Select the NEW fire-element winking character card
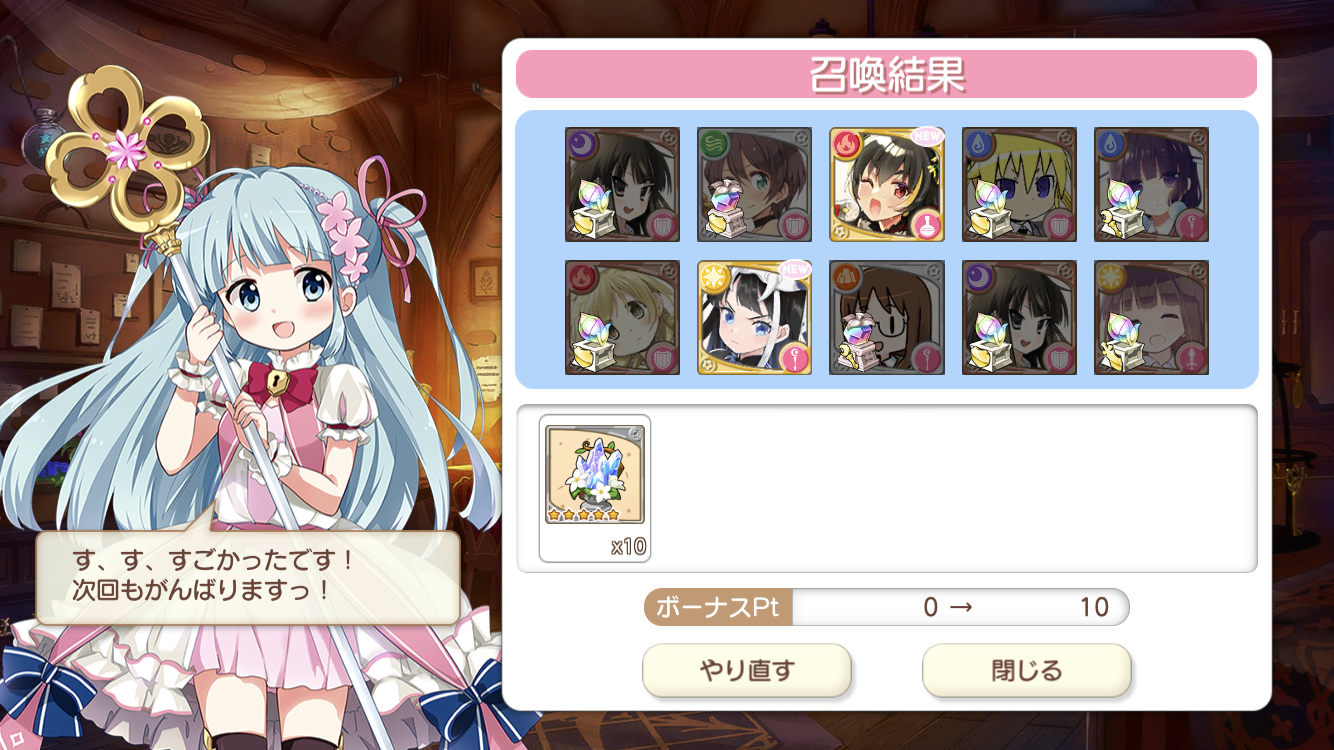The height and width of the screenshot is (750, 1334). pos(886,184)
